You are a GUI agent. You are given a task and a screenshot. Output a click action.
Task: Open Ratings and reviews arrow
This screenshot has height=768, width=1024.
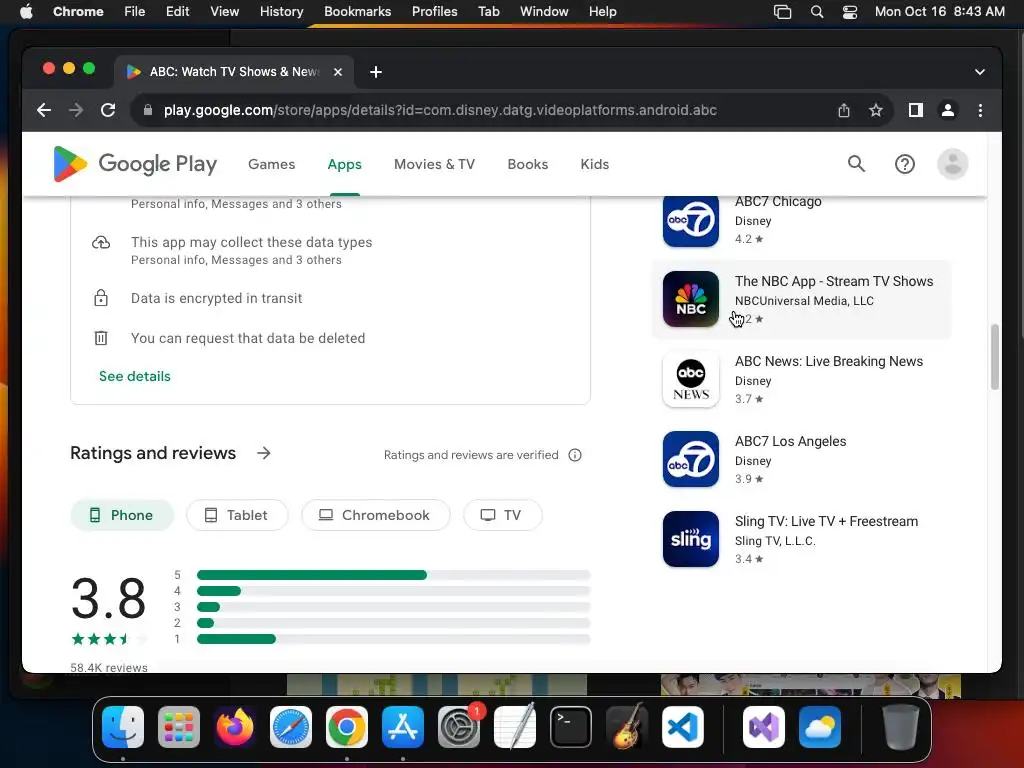tap(263, 453)
